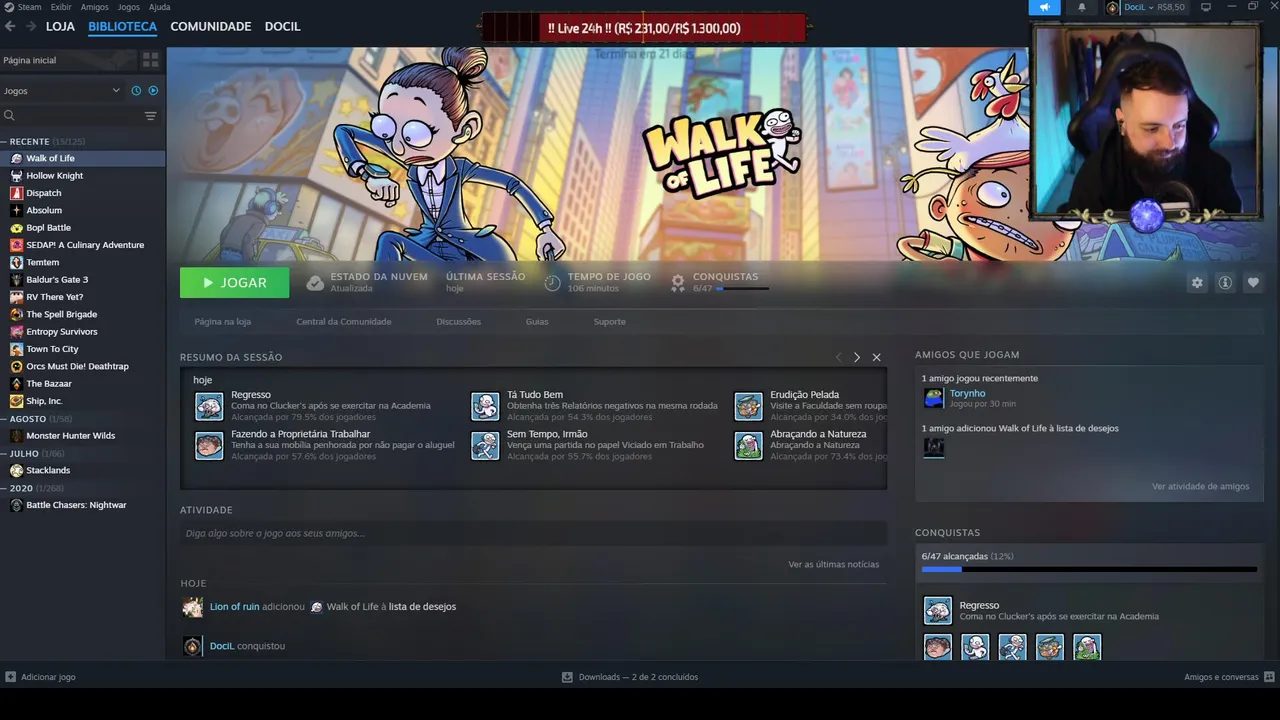This screenshot has width=1280, height=720.
Task: Close the session summary panel
Action: coord(876,357)
